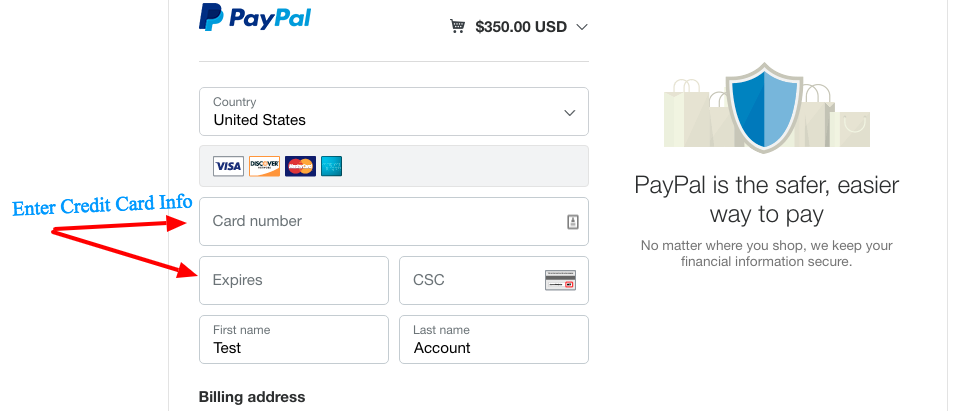Focus the Card number field
This screenshot has width=954, height=411.
(x=394, y=221)
